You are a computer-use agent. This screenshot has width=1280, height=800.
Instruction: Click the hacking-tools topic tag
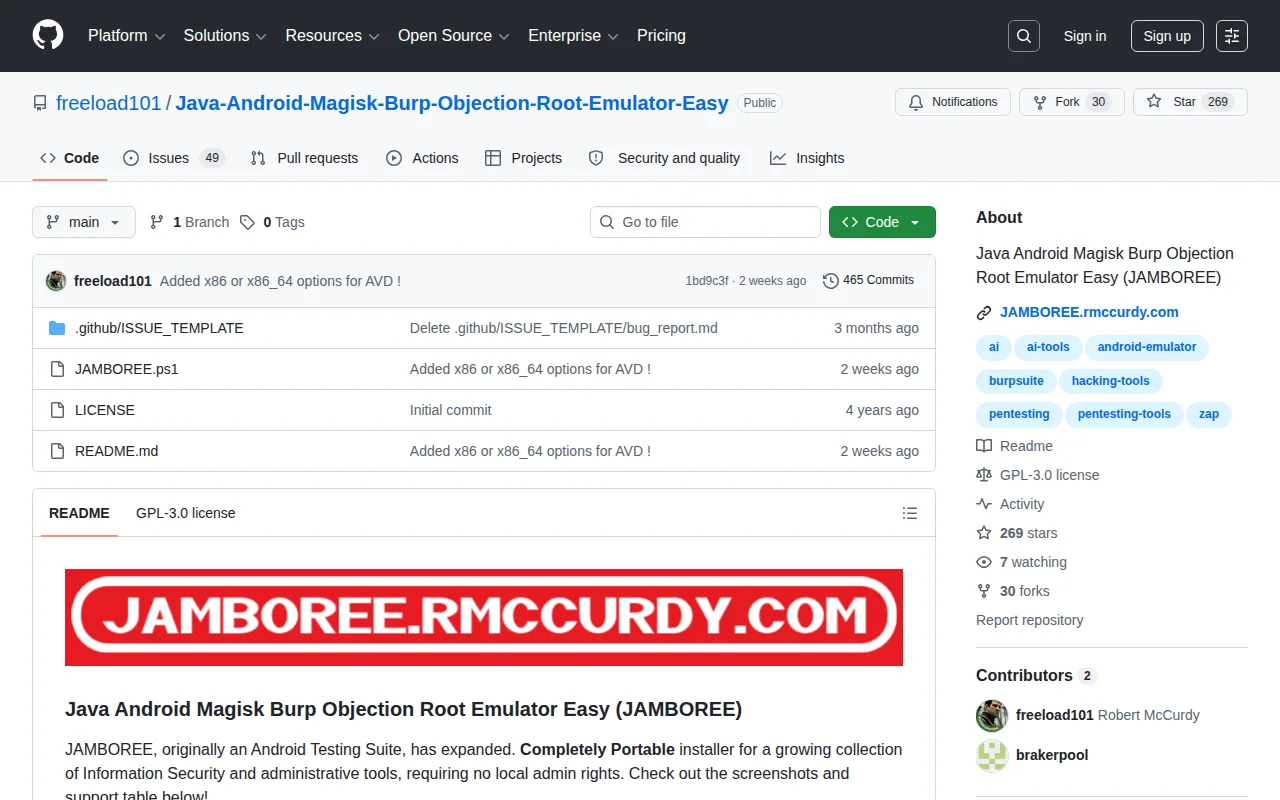click(1111, 381)
